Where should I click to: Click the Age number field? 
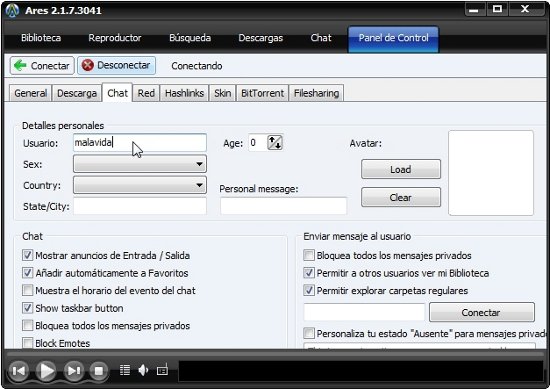point(258,143)
